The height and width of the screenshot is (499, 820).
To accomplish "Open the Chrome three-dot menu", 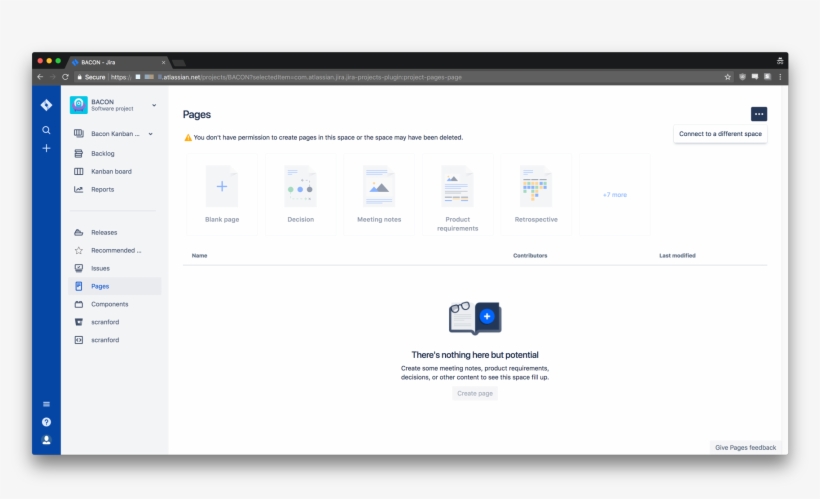I will point(780,77).
